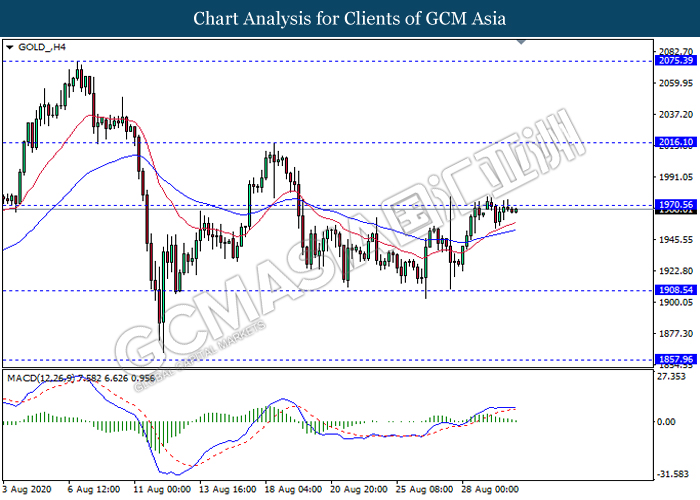
Task: Click the GOLD_,H4 chart title text
Action: point(42,47)
